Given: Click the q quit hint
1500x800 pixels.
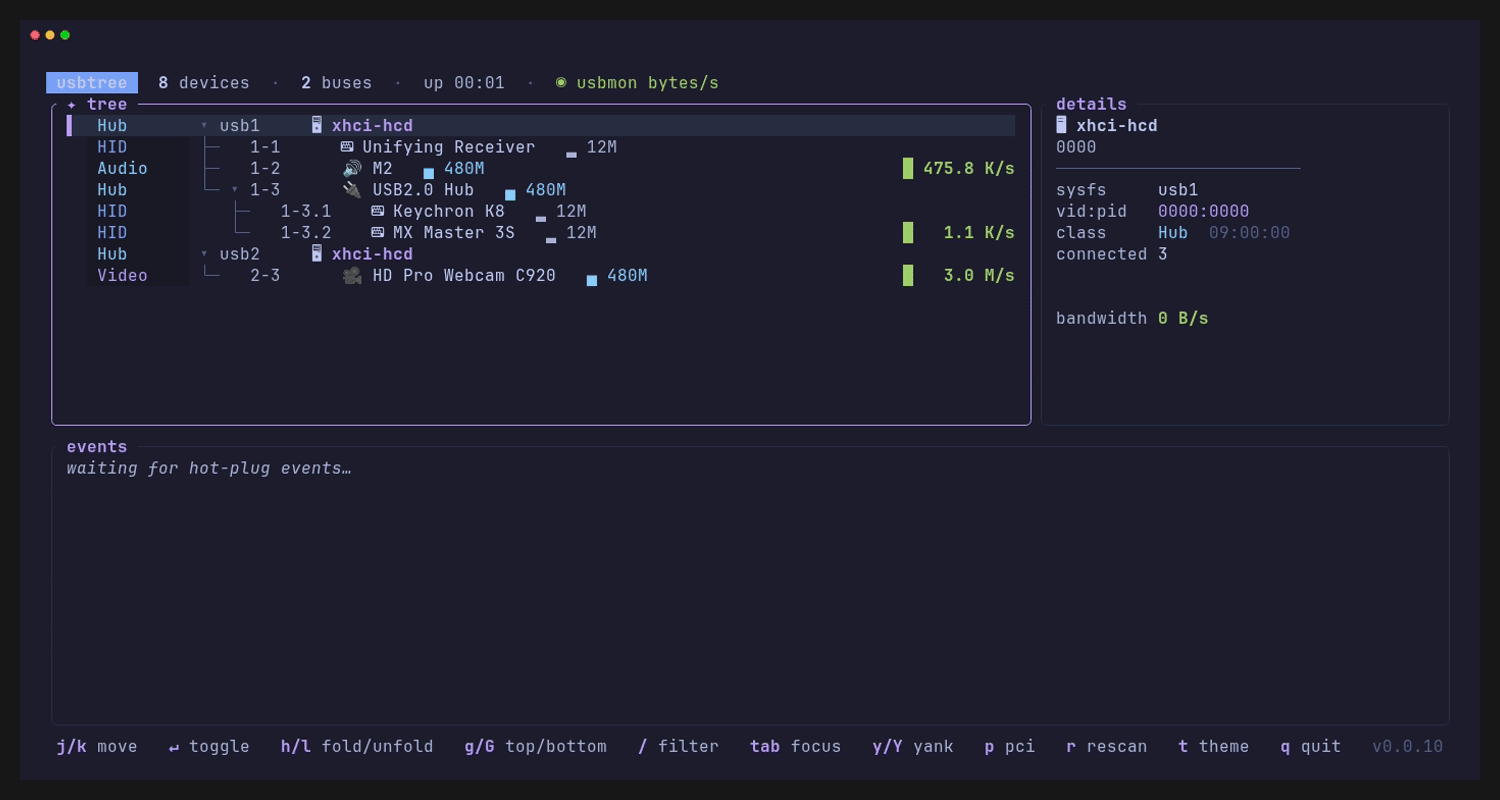Looking at the screenshot, I should pyautogui.click(x=1311, y=747).
